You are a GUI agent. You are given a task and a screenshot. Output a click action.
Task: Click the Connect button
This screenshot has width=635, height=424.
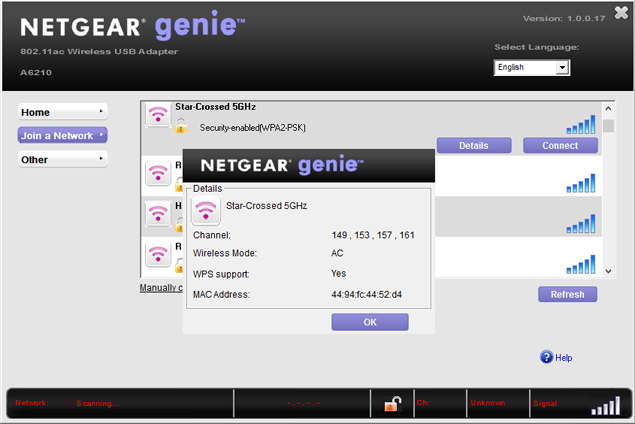tap(560, 145)
